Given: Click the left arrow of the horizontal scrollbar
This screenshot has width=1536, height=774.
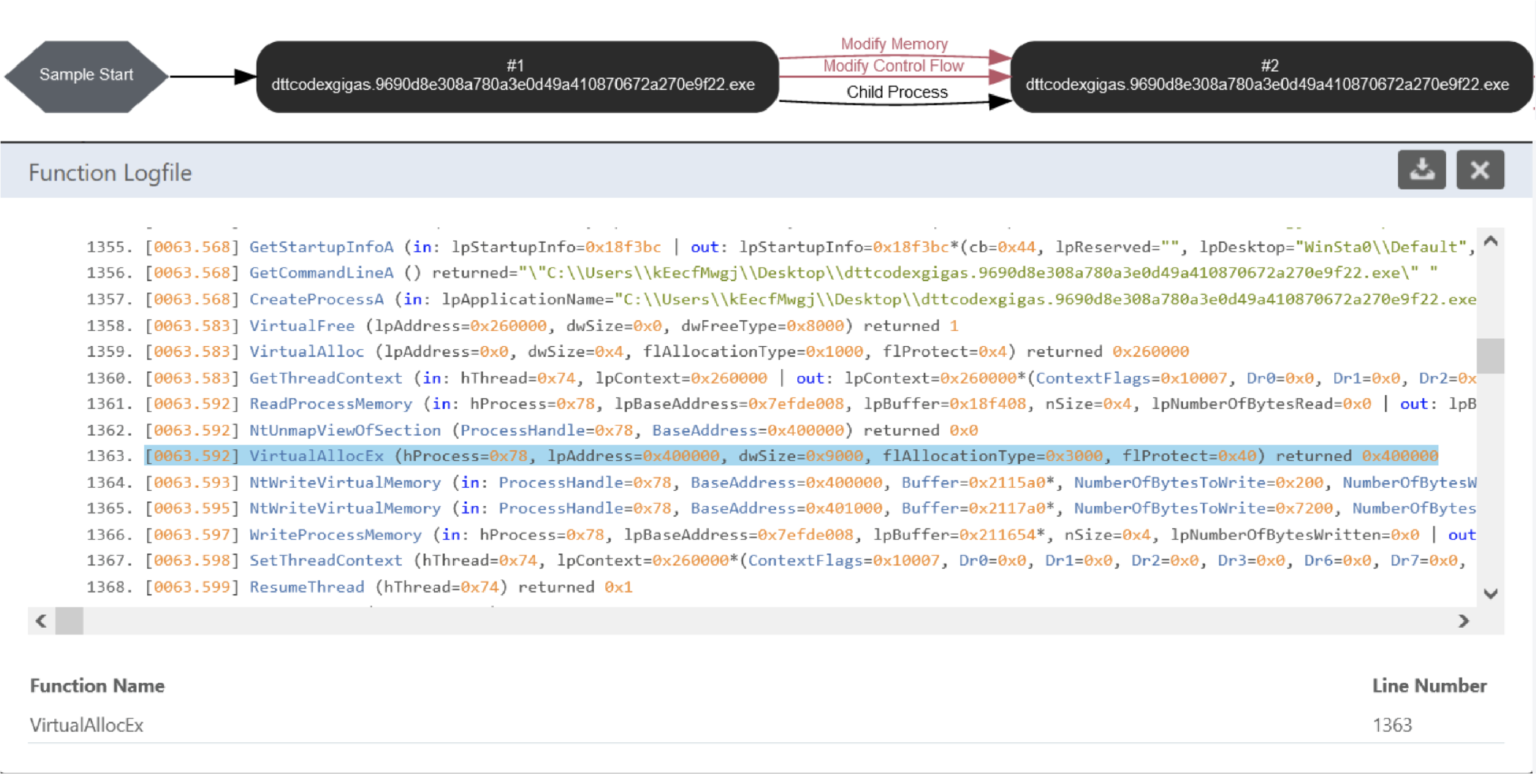Looking at the screenshot, I should (x=40, y=620).
